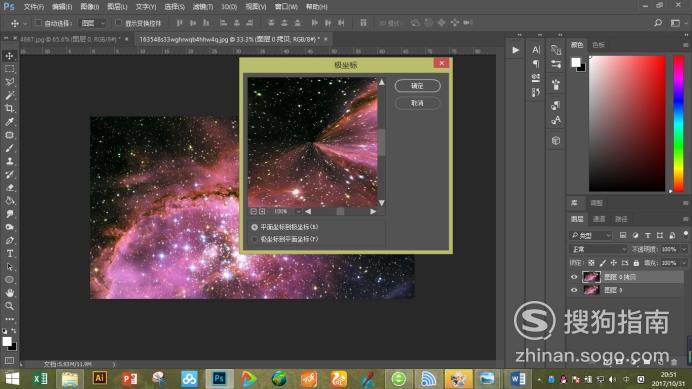Open the Window menu

pyautogui.click(x=286, y=7)
